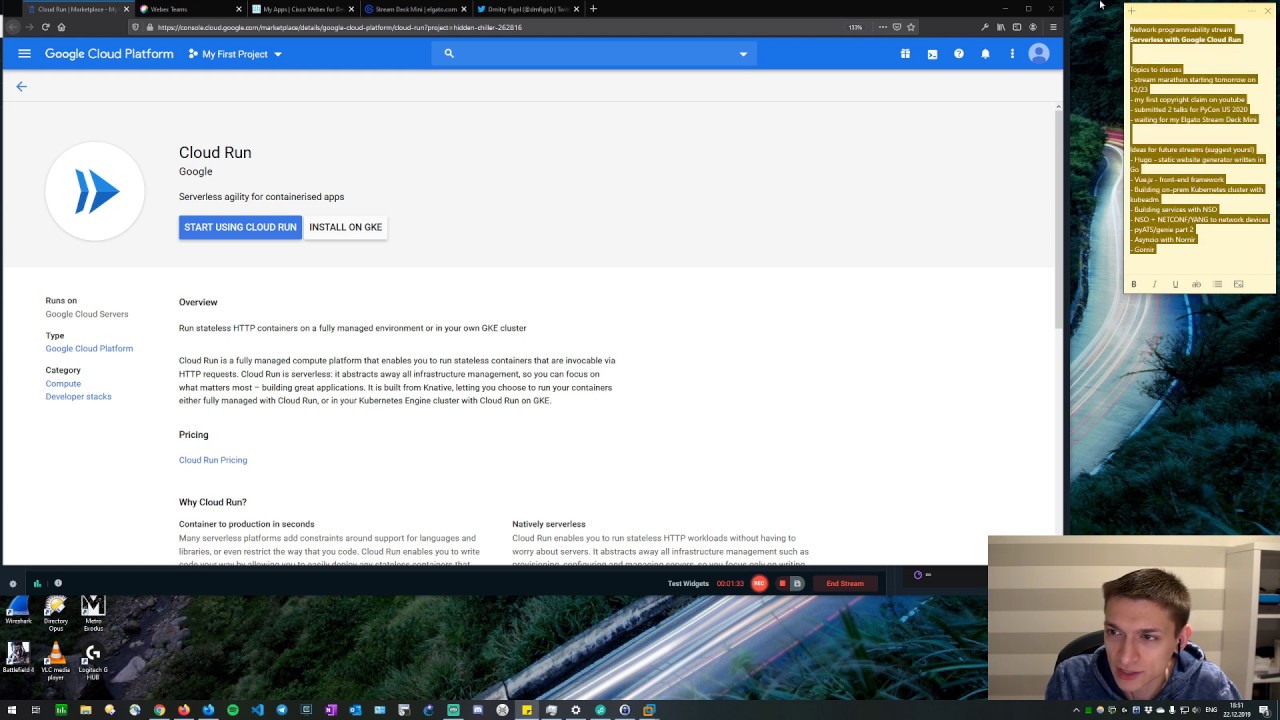Switch to the Stream Deck Mini elgato tab
The height and width of the screenshot is (720, 1280).
(416, 9)
